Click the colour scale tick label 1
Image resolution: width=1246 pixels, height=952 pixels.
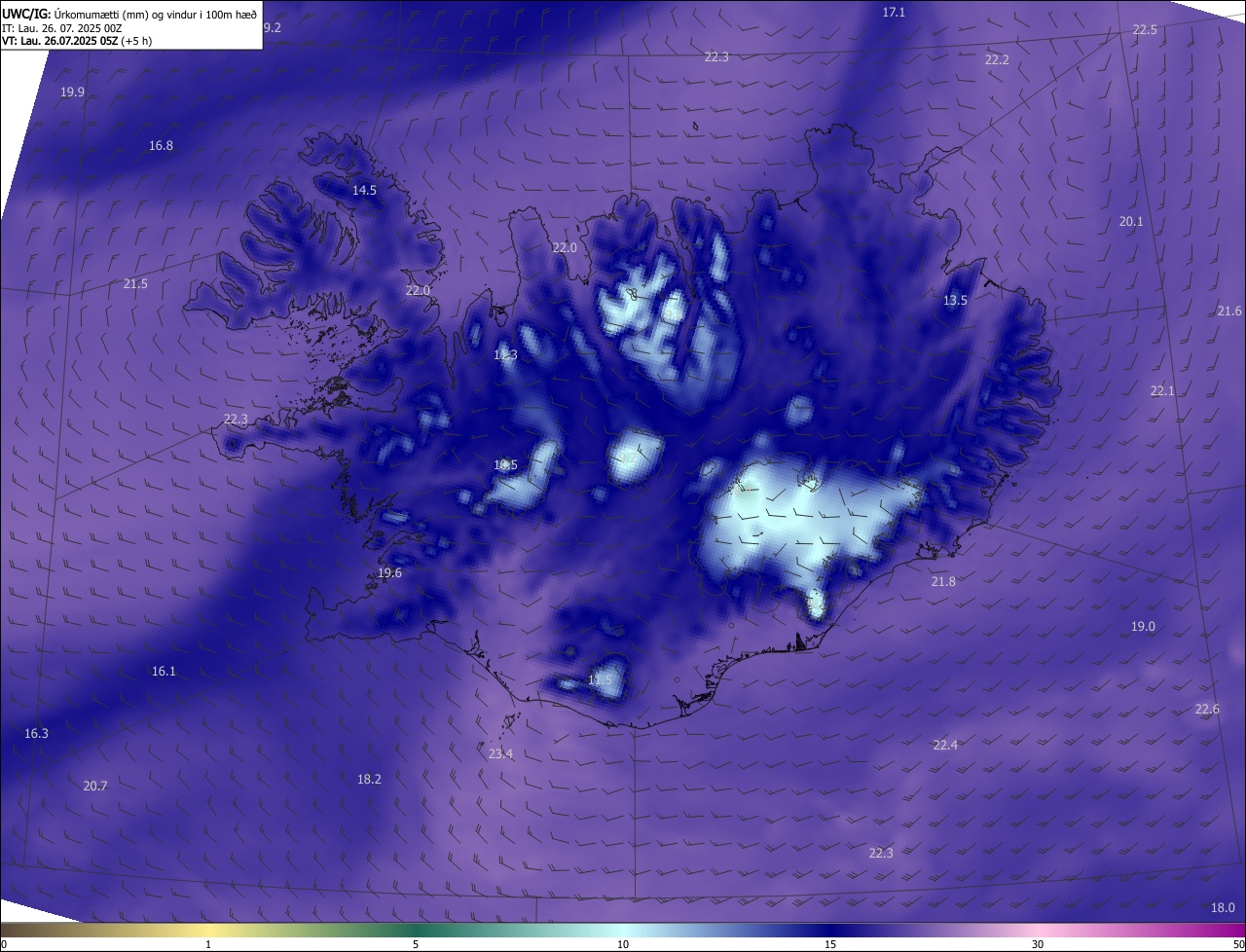click(x=208, y=945)
